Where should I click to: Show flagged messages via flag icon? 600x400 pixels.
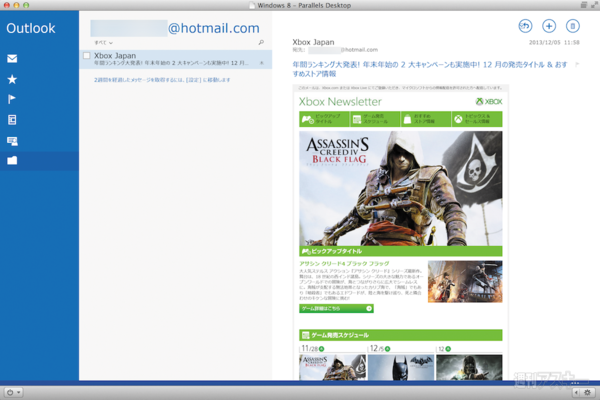click(12, 100)
